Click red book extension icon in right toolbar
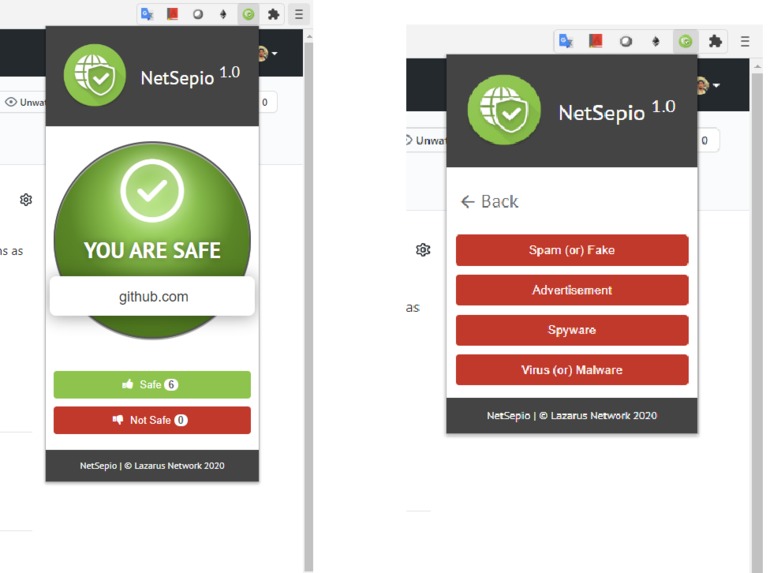 click(x=596, y=41)
